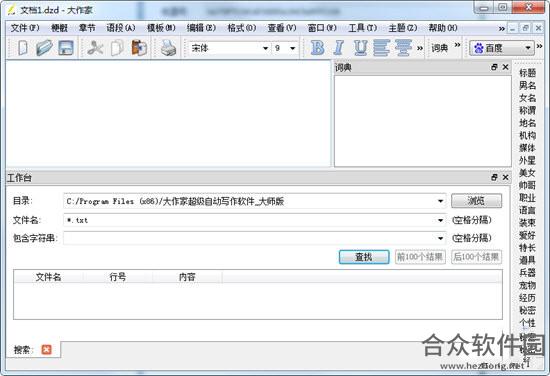550x376 pixels.
Task: Close the 词典 panel
Action: coord(505,67)
